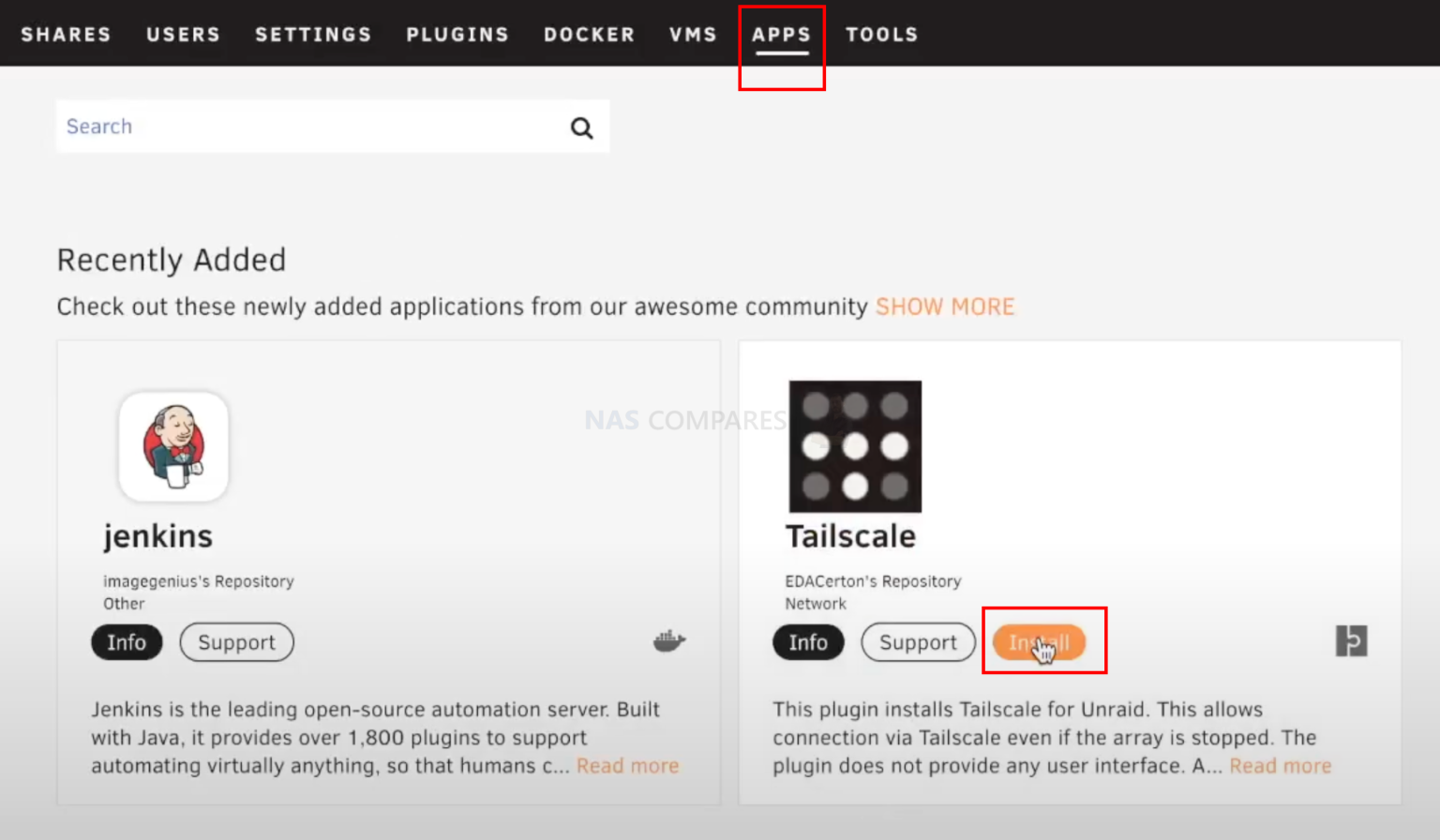Open Info for the Tailscale plugin
Screen dimensions: 1440x840
tap(807, 642)
